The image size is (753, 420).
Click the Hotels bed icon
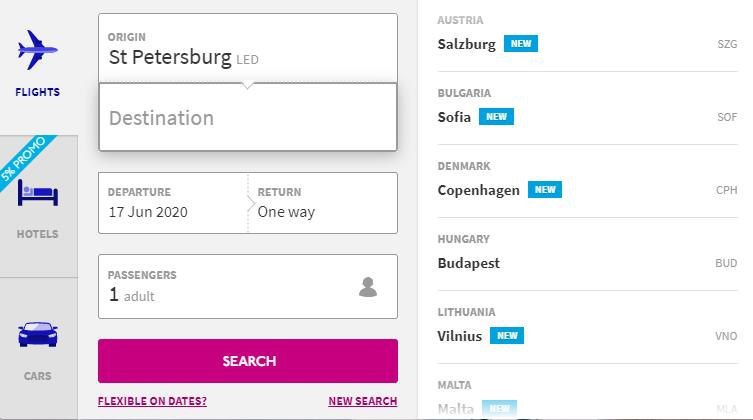[x=38, y=191]
